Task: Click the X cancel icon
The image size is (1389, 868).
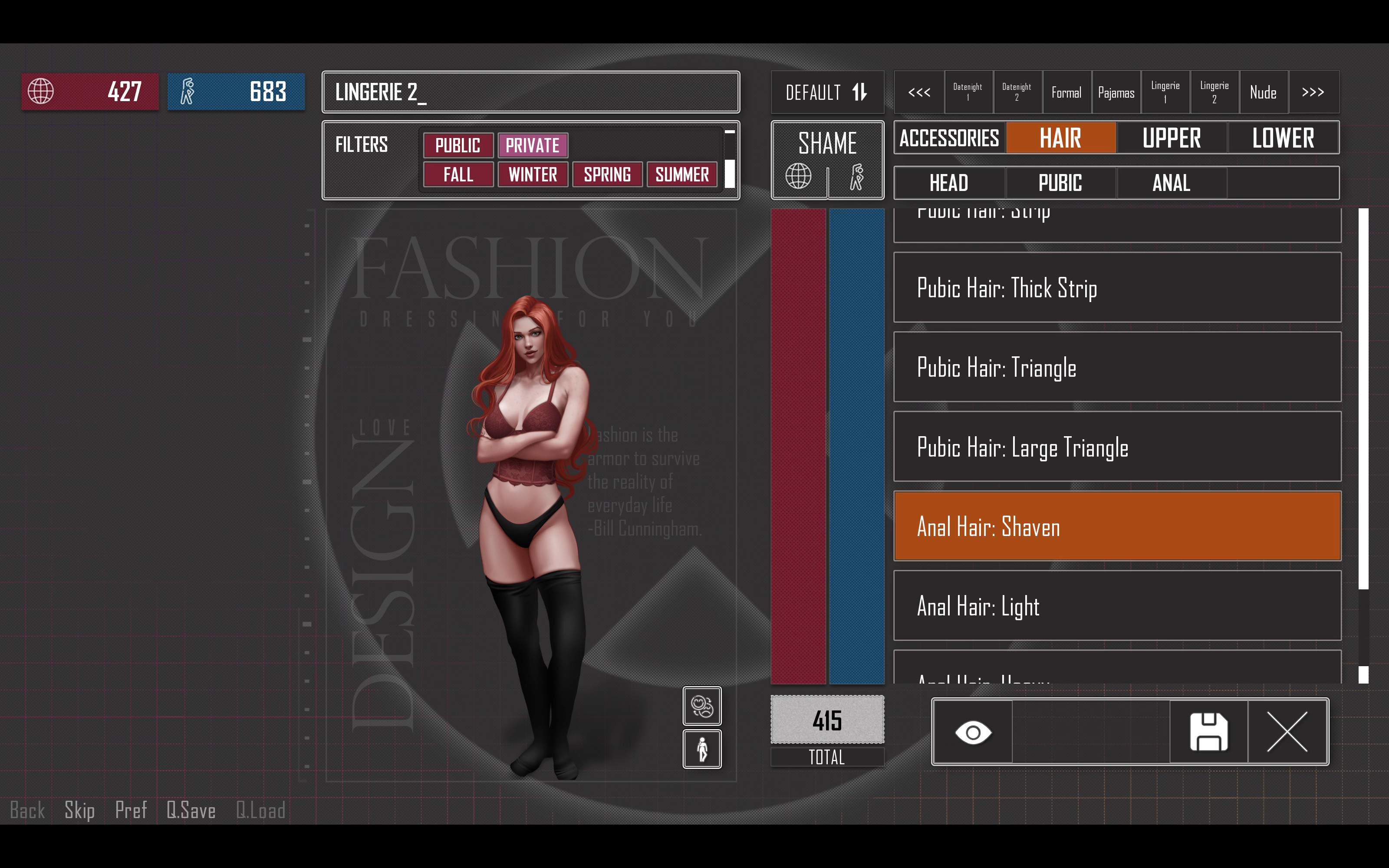Action: [1287, 732]
